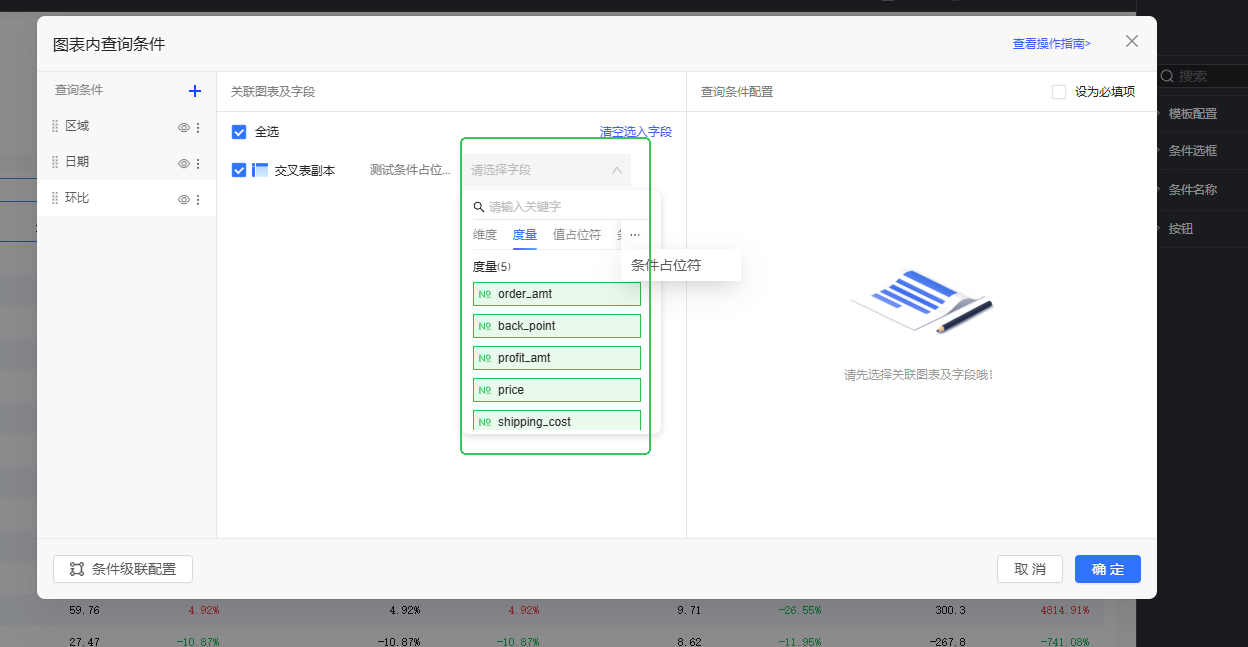Click the cascade icon on 条件级联配置 button

click(x=77, y=569)
